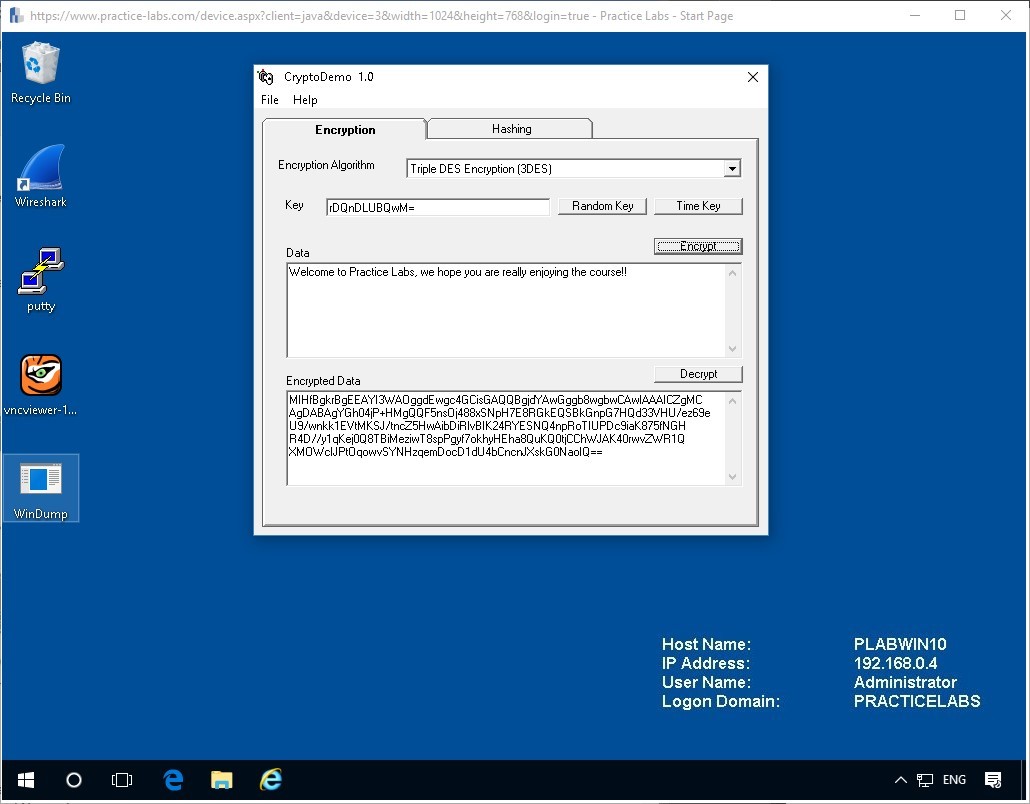The height and width of the screenshot is (804, 1030).
Task: Click the Random Key button
Action: [602, 205]
